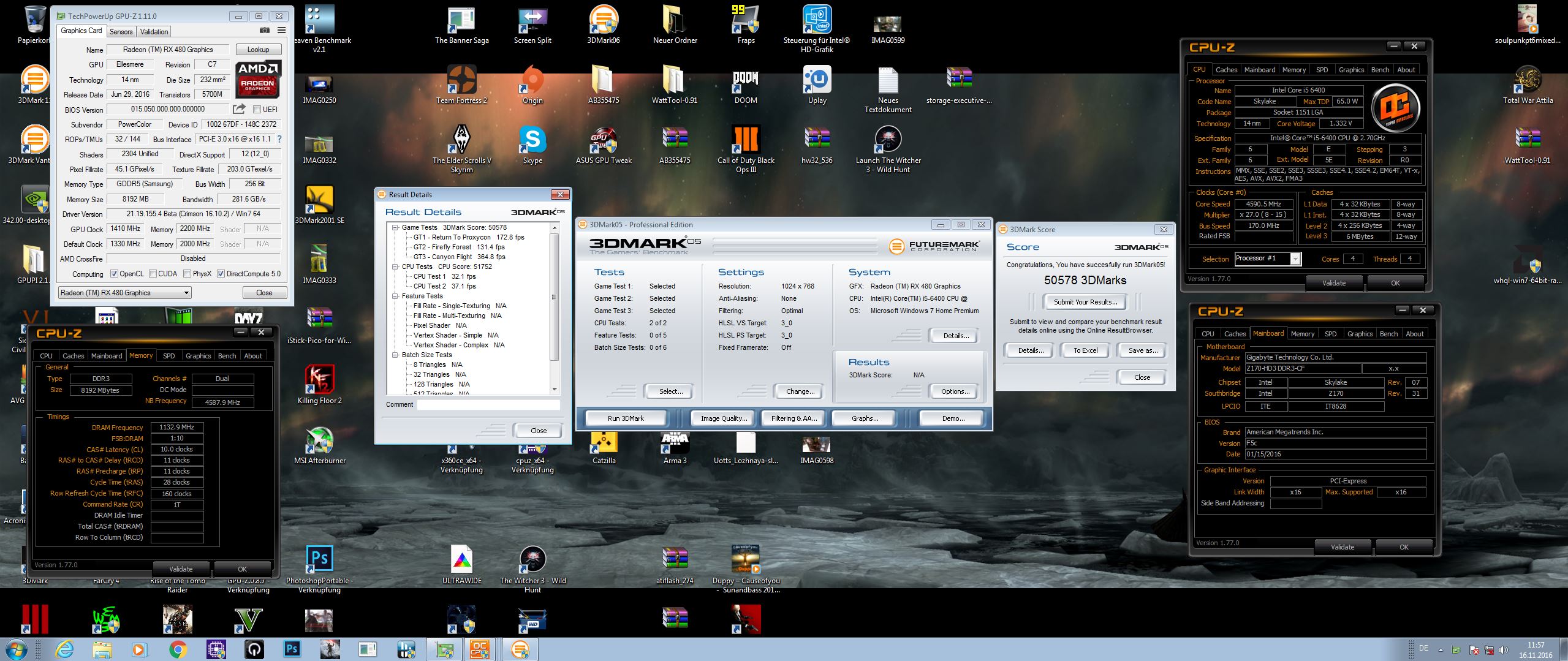This screenshot has width=1568, height=661.
Task: Open Memory tab in bottom-right CPU-Z window
Action: click(1302, 334)
